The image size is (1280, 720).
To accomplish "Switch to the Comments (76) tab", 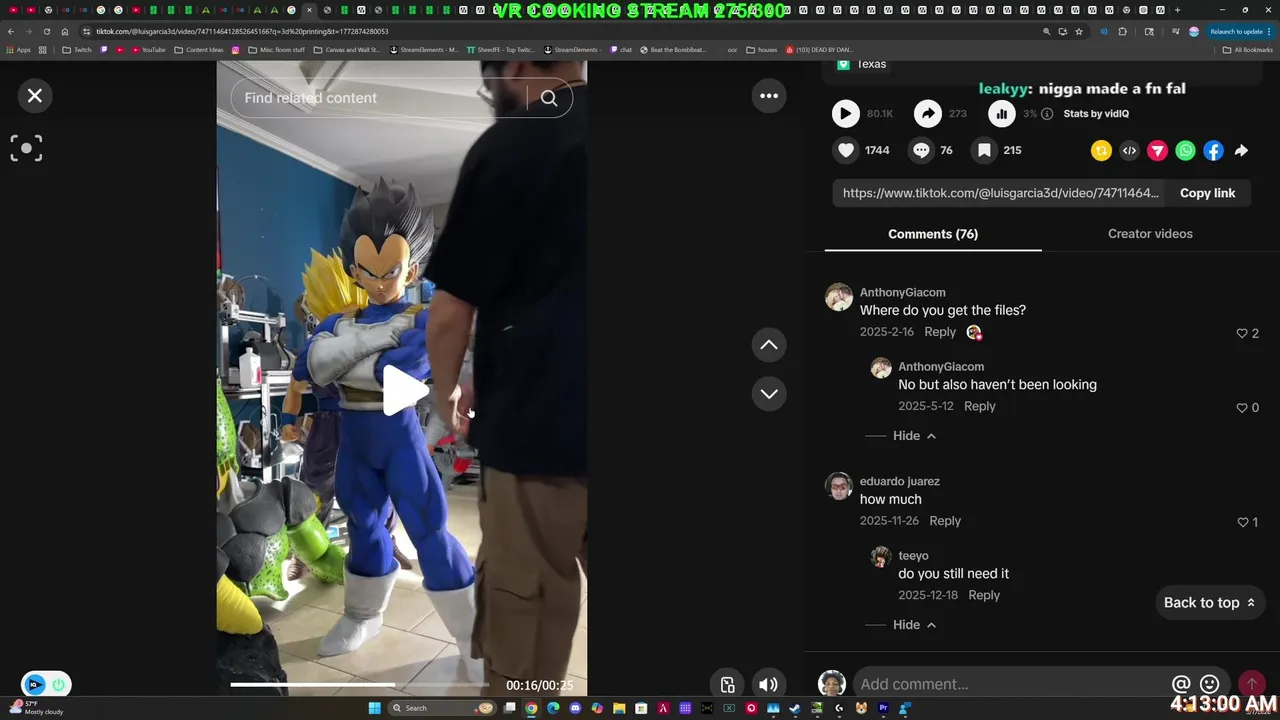I will tap(933, 234).
